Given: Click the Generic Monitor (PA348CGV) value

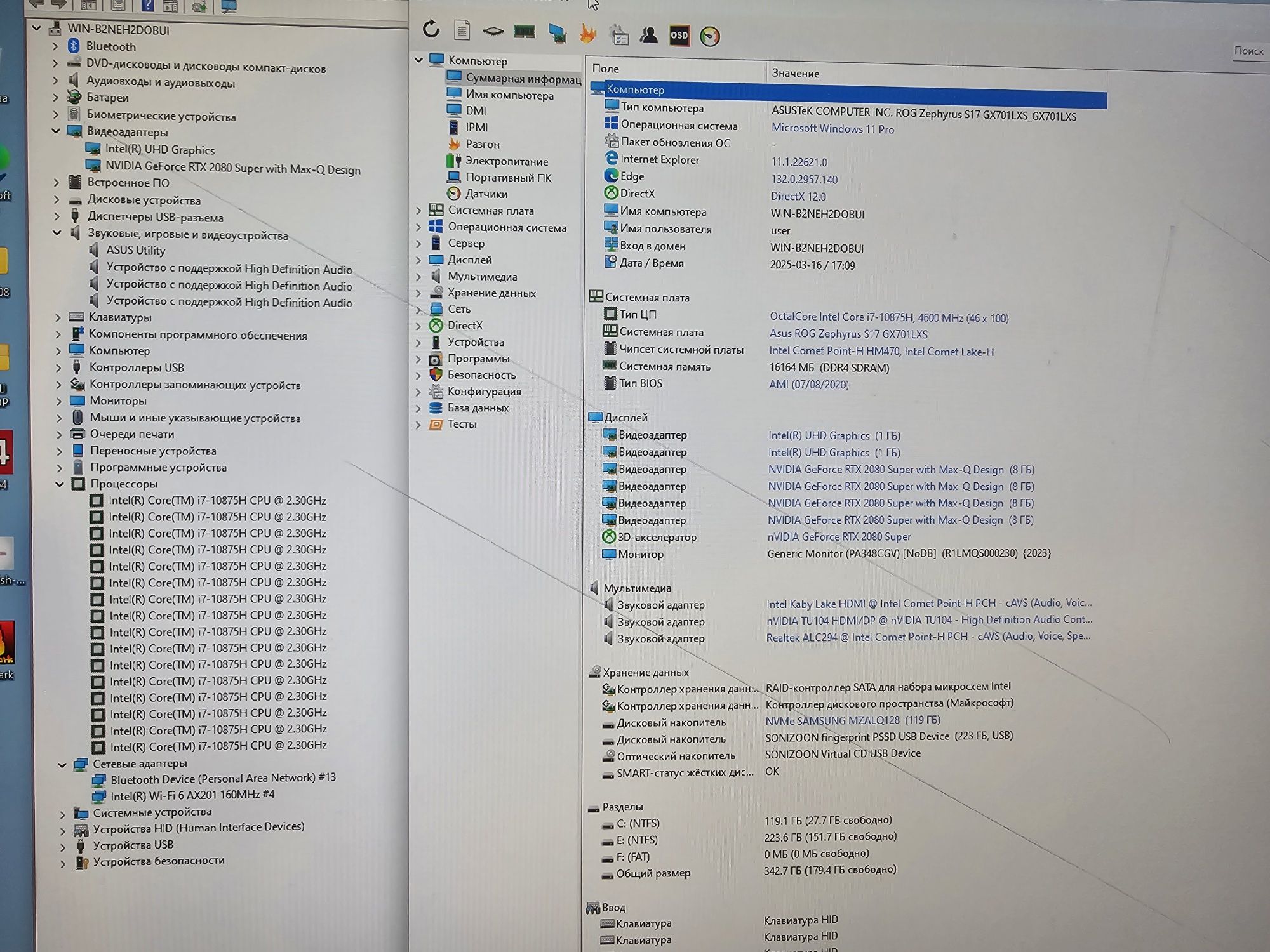Looking at the screenshot, I should point(909,553).
